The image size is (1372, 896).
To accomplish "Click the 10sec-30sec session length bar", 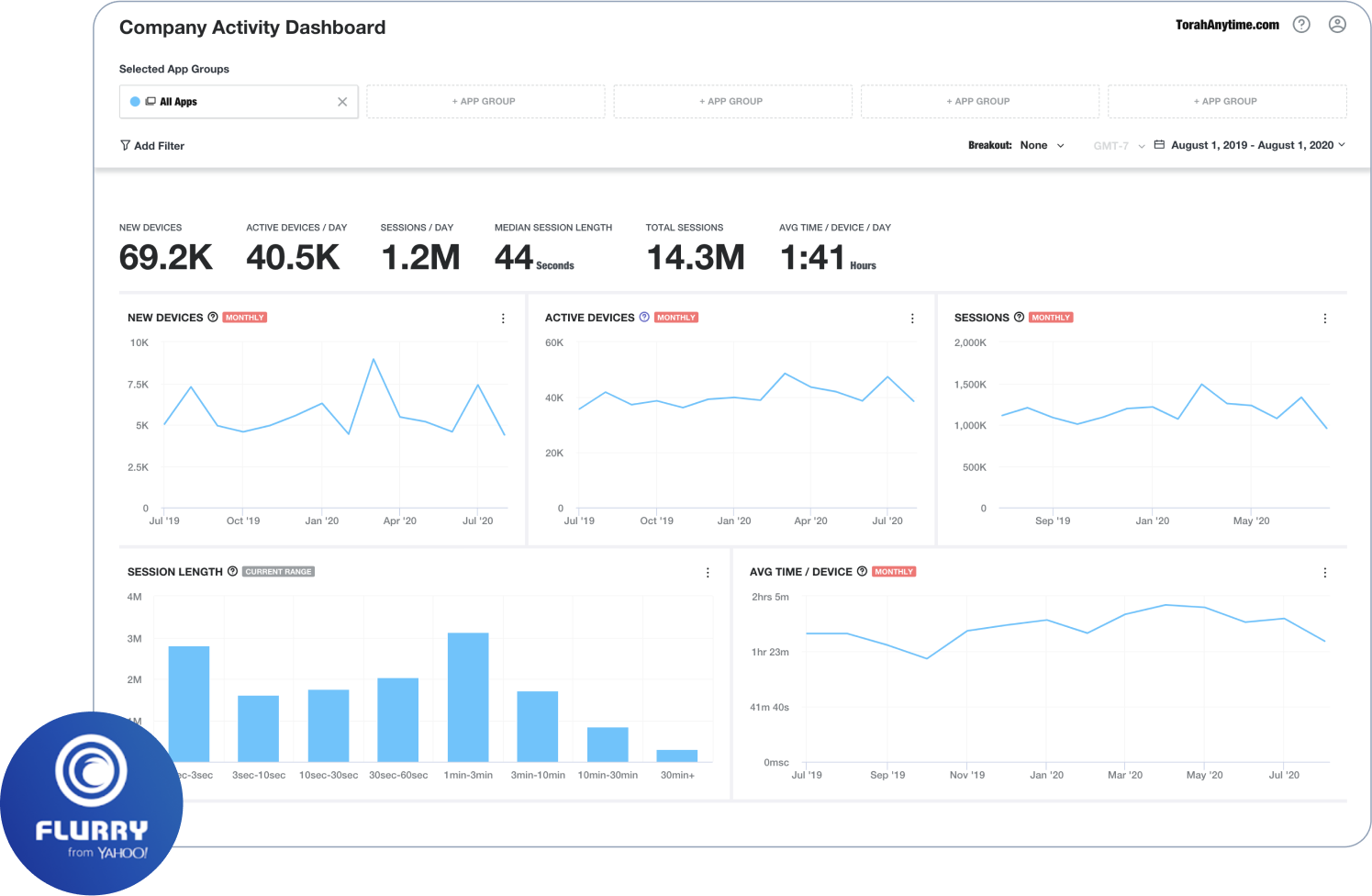I will tap(329, 726).
